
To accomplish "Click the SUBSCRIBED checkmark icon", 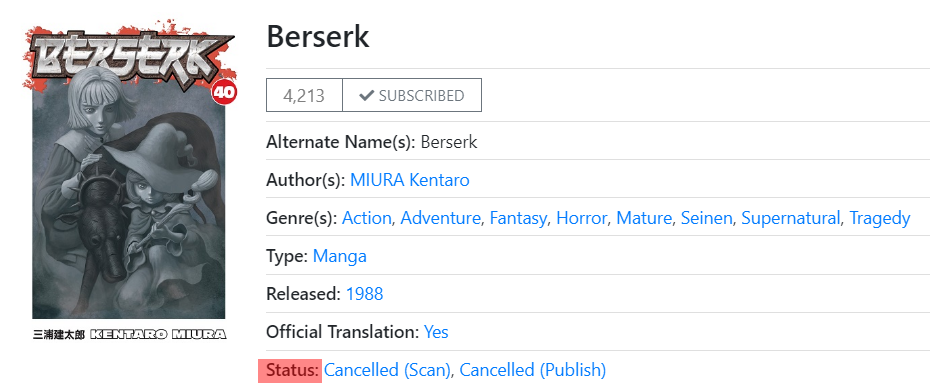I will click(x=367, y=95).
